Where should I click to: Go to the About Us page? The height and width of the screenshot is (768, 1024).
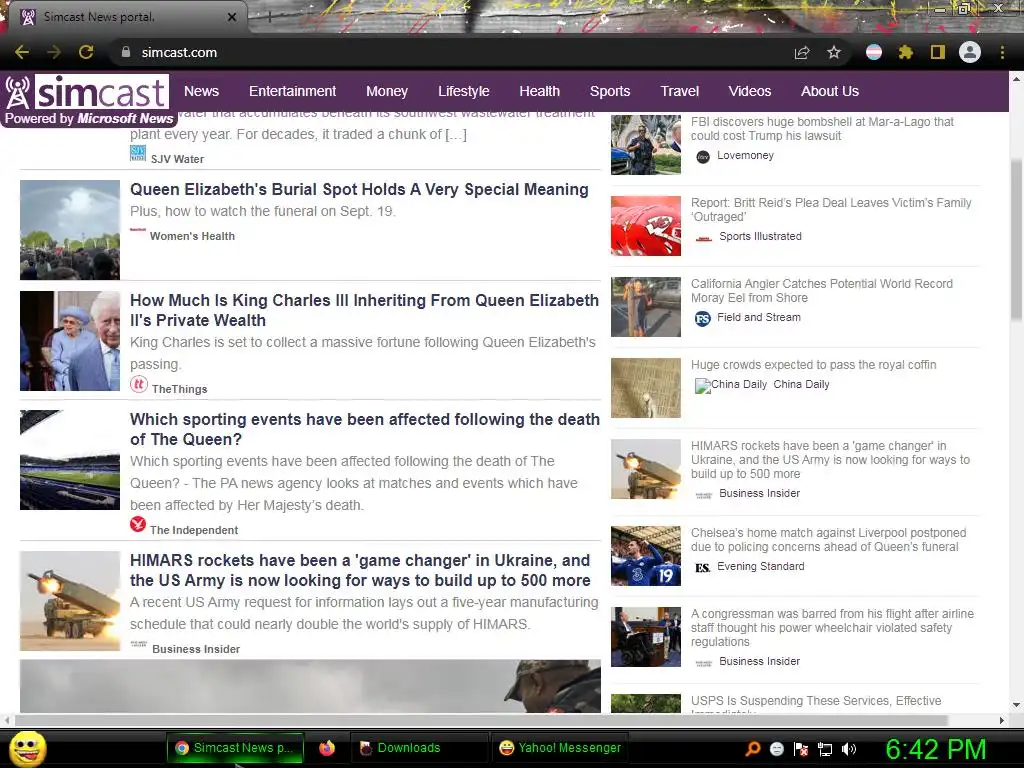829,91
